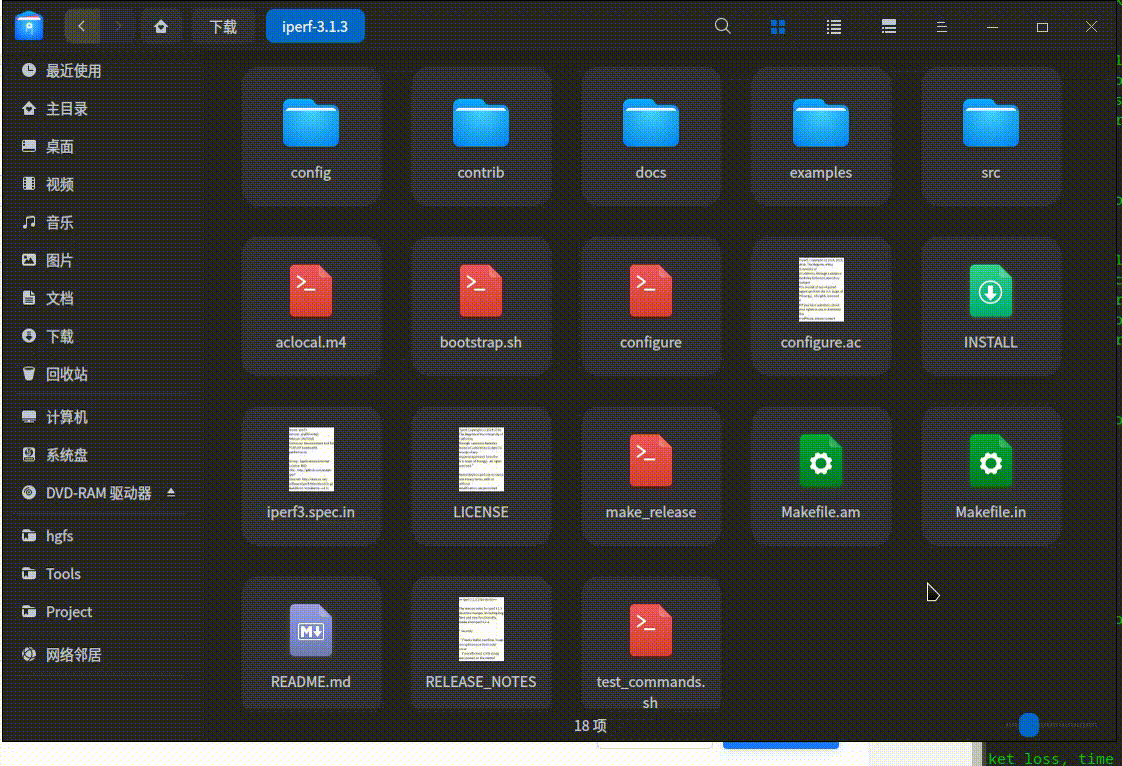Go to the home directory
This screenshot has height=766, width=1122.
(x=161, y=26)
